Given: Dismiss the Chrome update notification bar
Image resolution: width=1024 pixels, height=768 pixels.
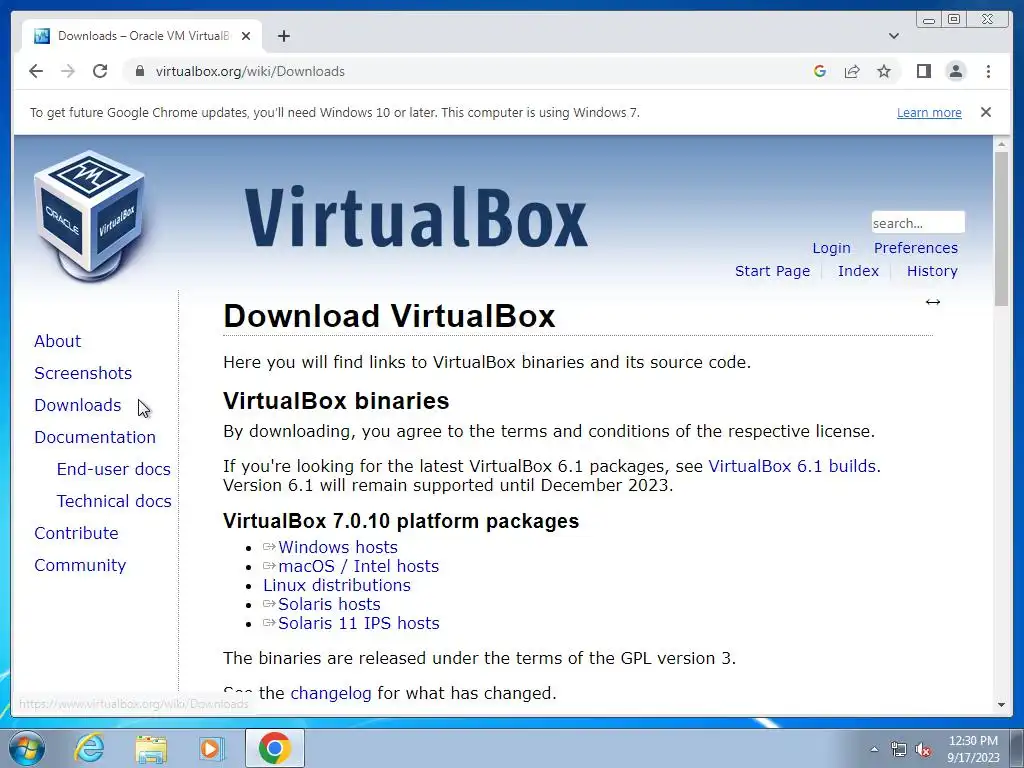Looking at the screenshot, I should (x=985, y=112).
